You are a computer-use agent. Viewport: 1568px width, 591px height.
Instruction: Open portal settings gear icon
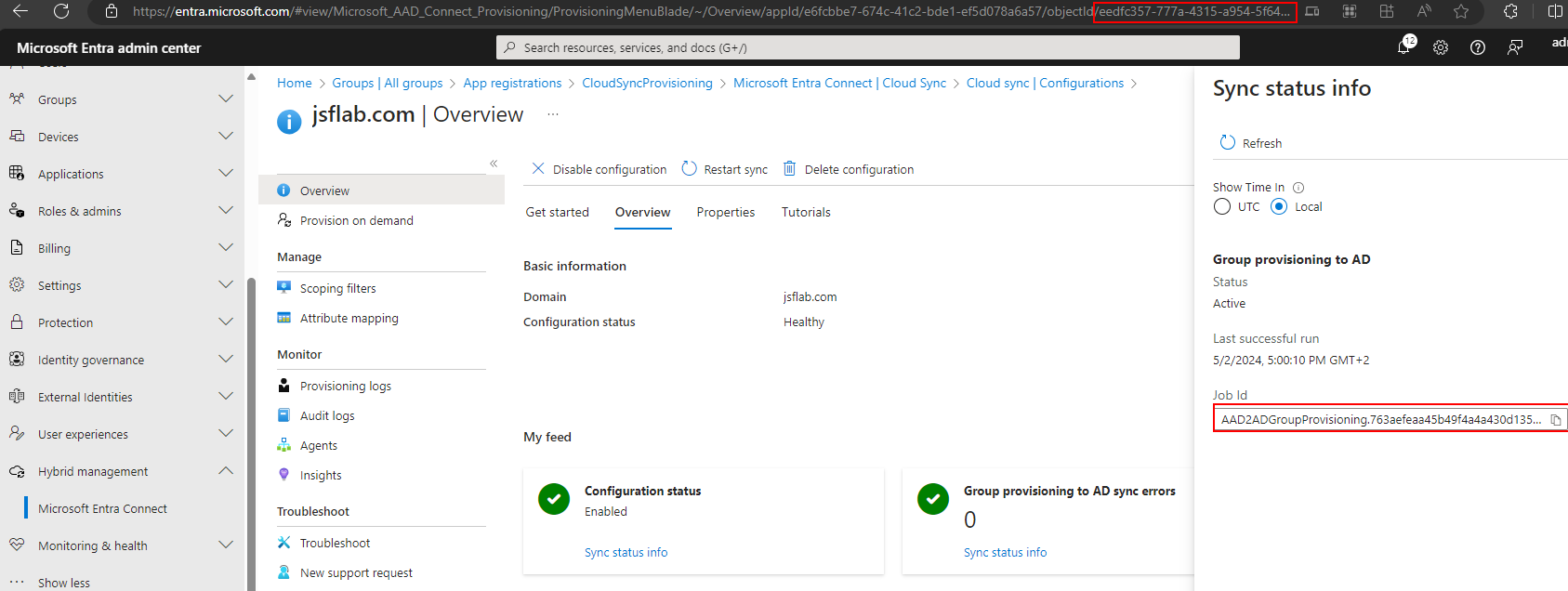coord(1441,47)
